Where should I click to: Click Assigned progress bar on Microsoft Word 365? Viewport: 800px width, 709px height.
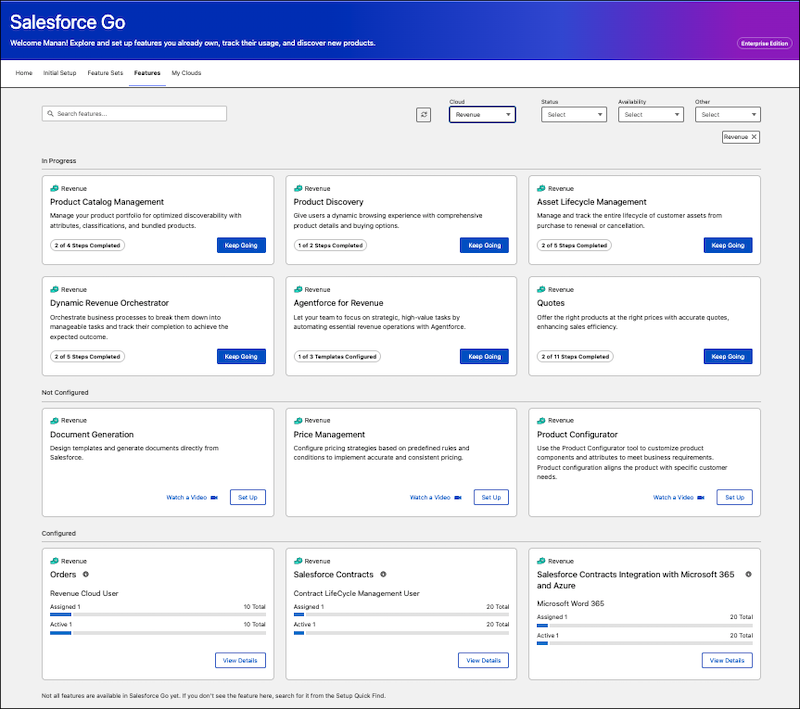(645, 625)
